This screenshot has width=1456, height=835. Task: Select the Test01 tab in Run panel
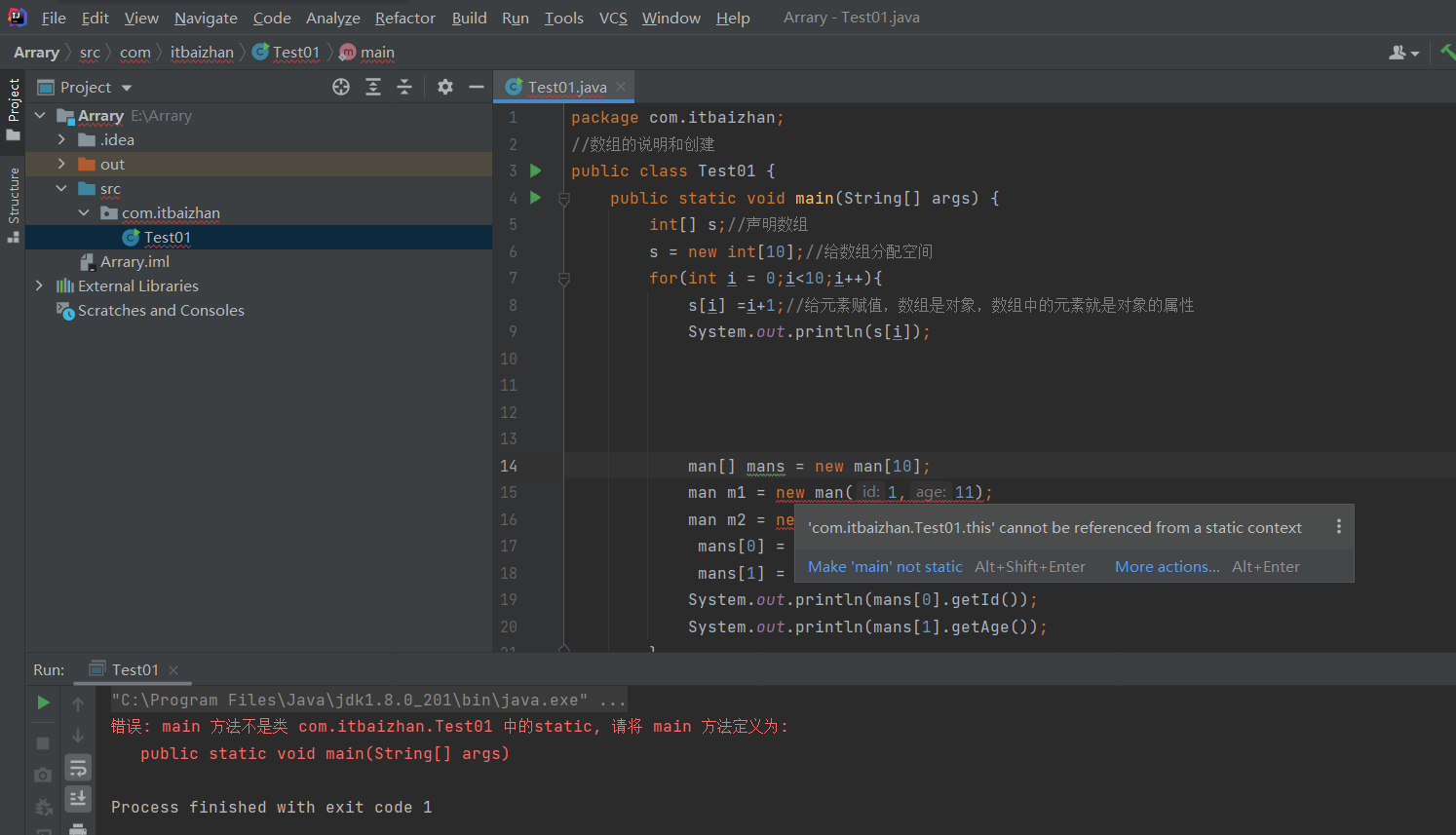coord(134,669)
